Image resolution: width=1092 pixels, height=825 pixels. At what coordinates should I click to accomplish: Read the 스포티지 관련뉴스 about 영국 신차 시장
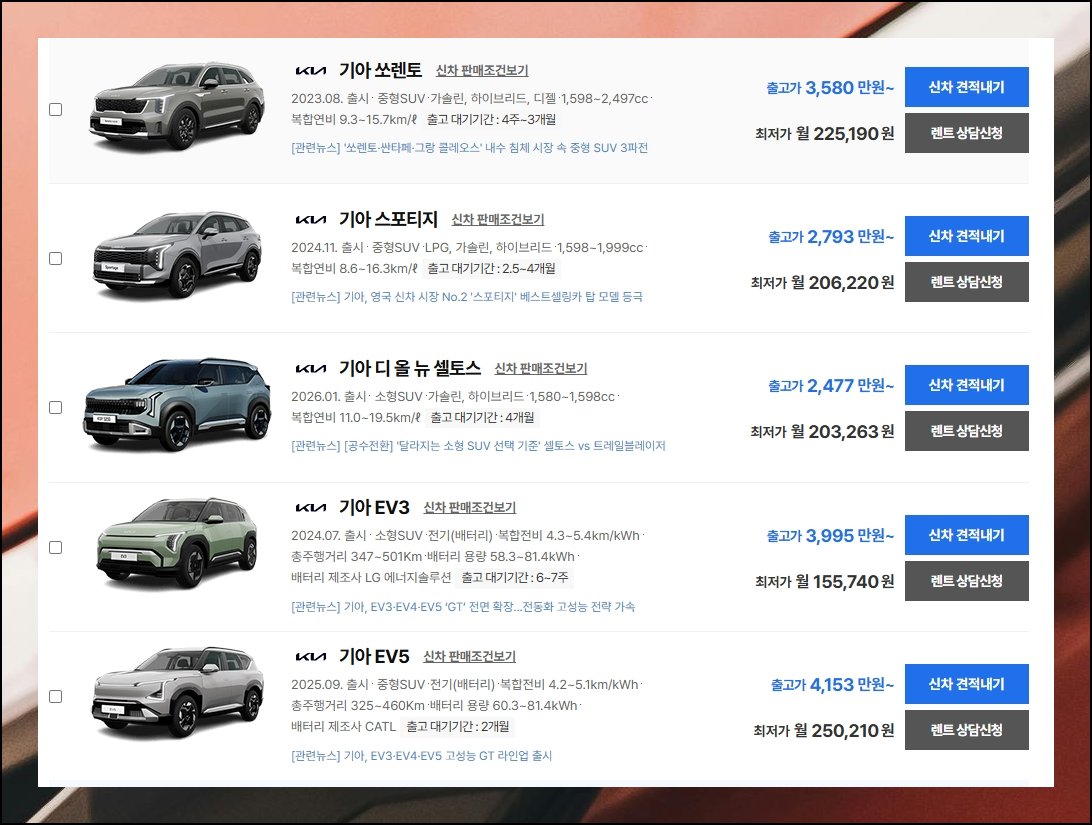point(467,297)
